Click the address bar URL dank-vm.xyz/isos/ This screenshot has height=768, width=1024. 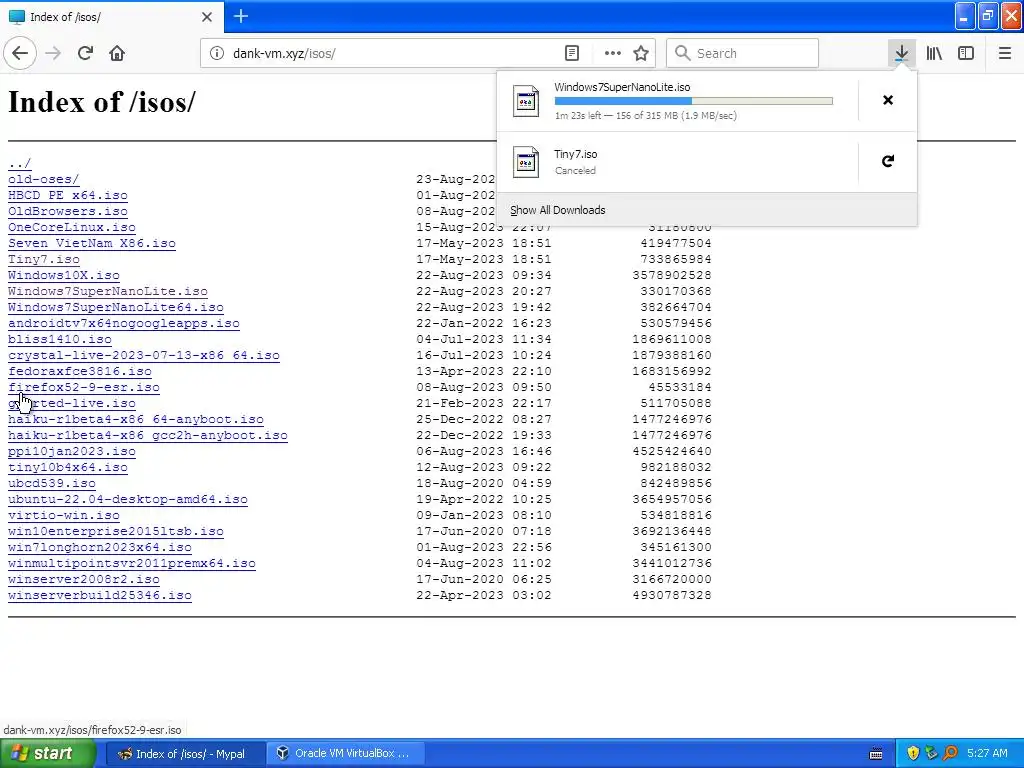point(284,54)
